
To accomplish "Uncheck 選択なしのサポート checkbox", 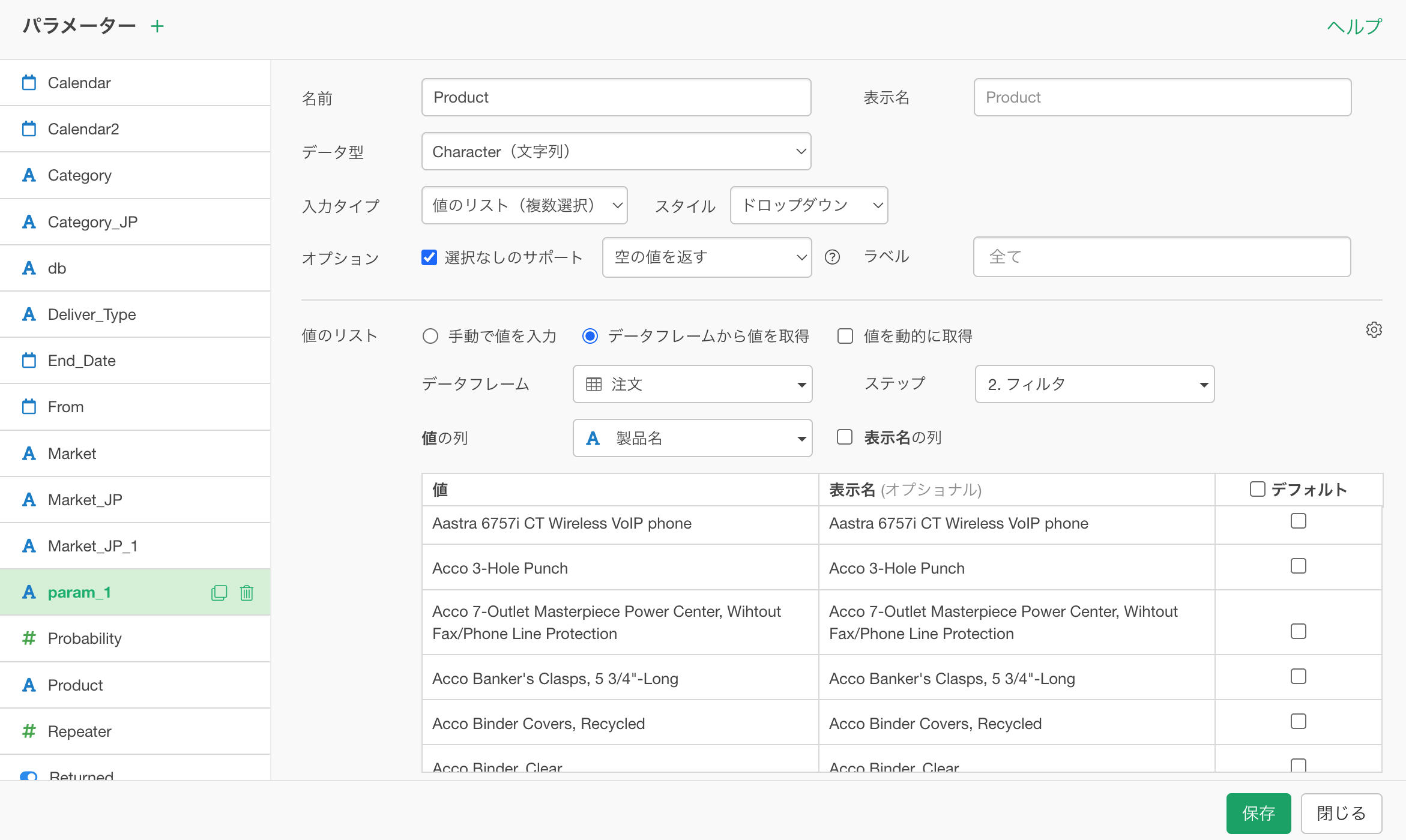I will 429,257.
